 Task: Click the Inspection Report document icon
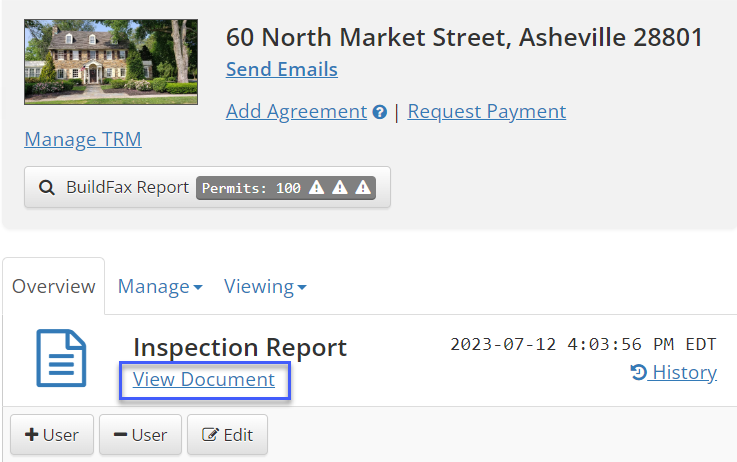pos(62,358)
